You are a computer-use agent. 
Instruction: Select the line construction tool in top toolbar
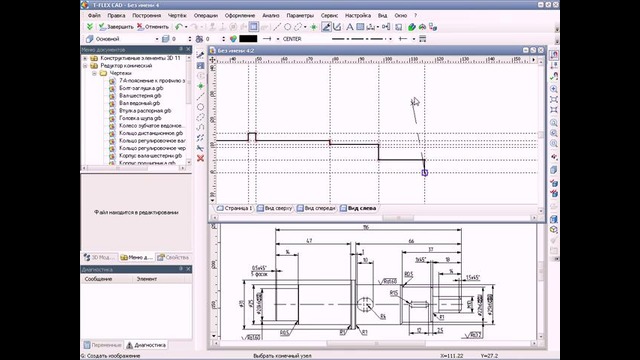pyautogui.click(x=277, y=27)
